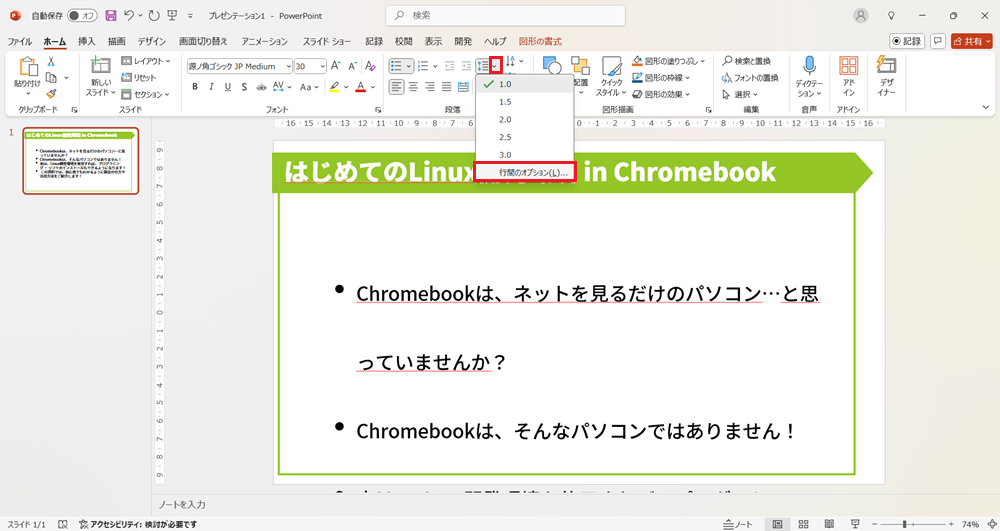Click the lightbulb icon in title bar
Viewport: 1000px width, 531px height.
pyautogui.click(x=892, y=15)
